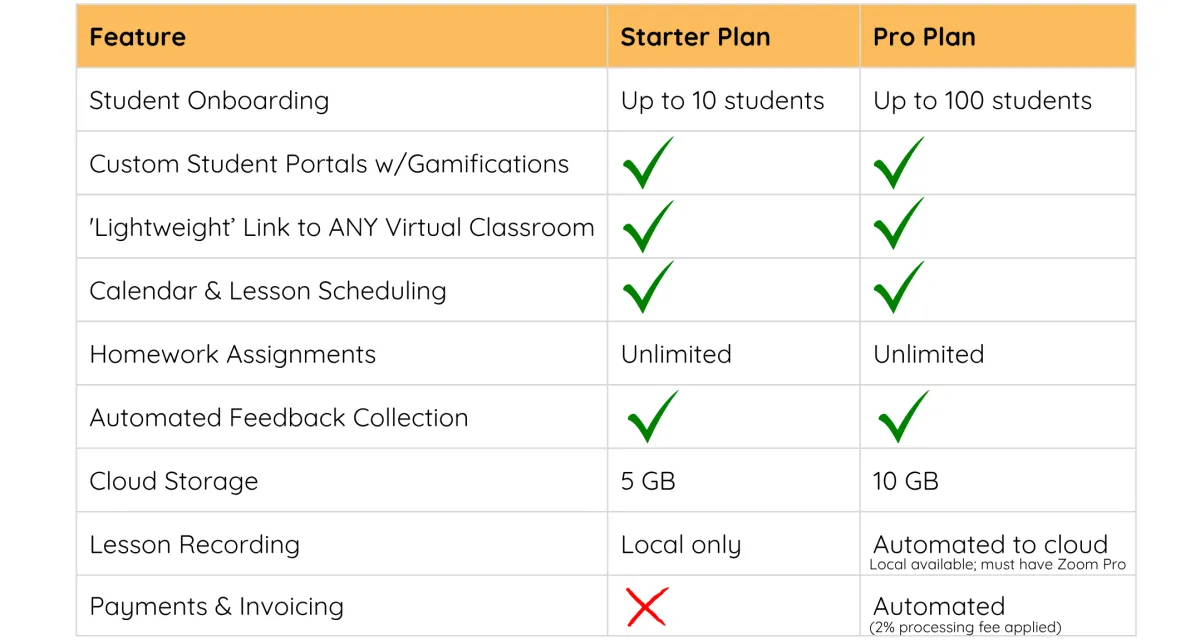Click the Pro Plan checkmark for Custom Student Portals

click(898, 163)
